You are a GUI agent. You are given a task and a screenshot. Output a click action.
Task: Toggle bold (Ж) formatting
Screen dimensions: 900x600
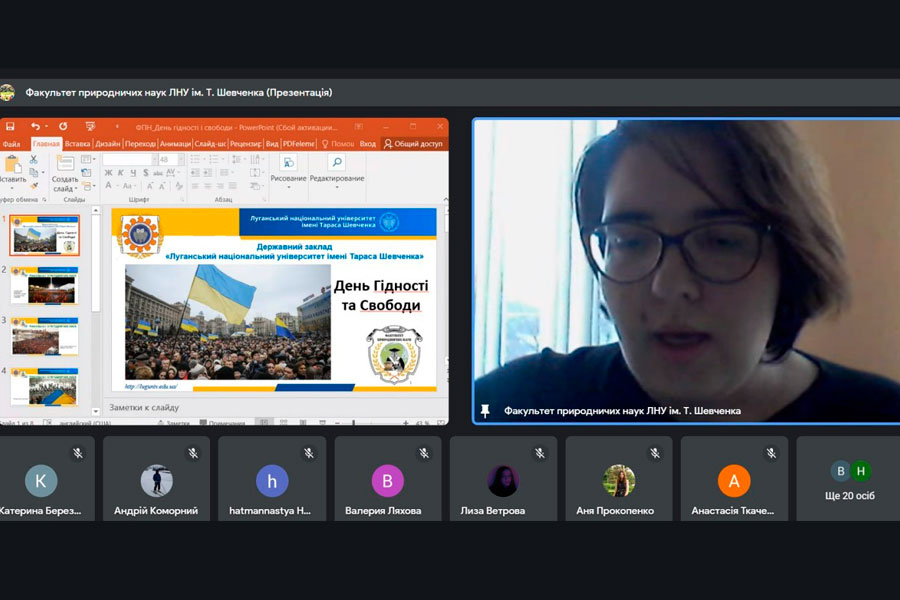pos(108,173)
